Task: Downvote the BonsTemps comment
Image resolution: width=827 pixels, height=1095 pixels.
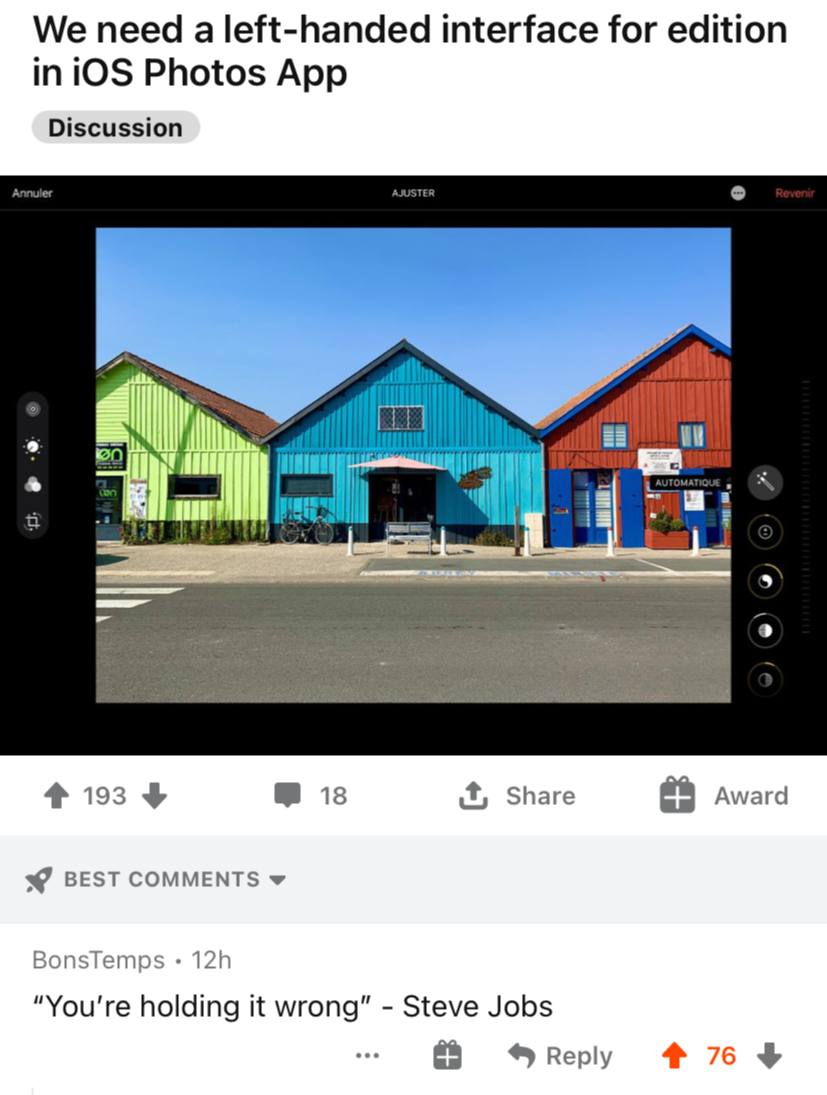Action: pos(769,1056)
